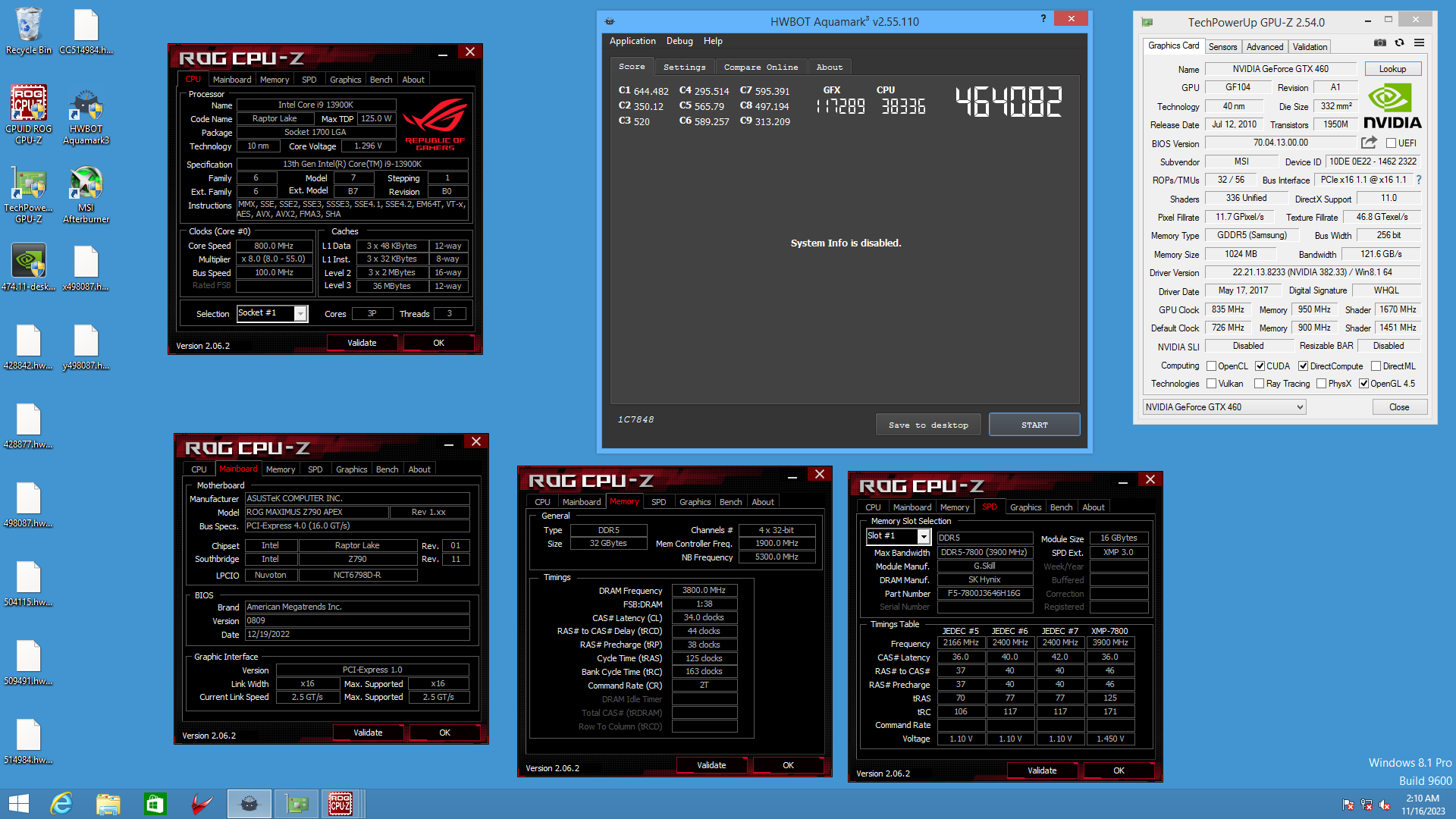Open File Explorer from the taskbar
This screenshot has height=819, width=1456.
click(x=108, y=804)
